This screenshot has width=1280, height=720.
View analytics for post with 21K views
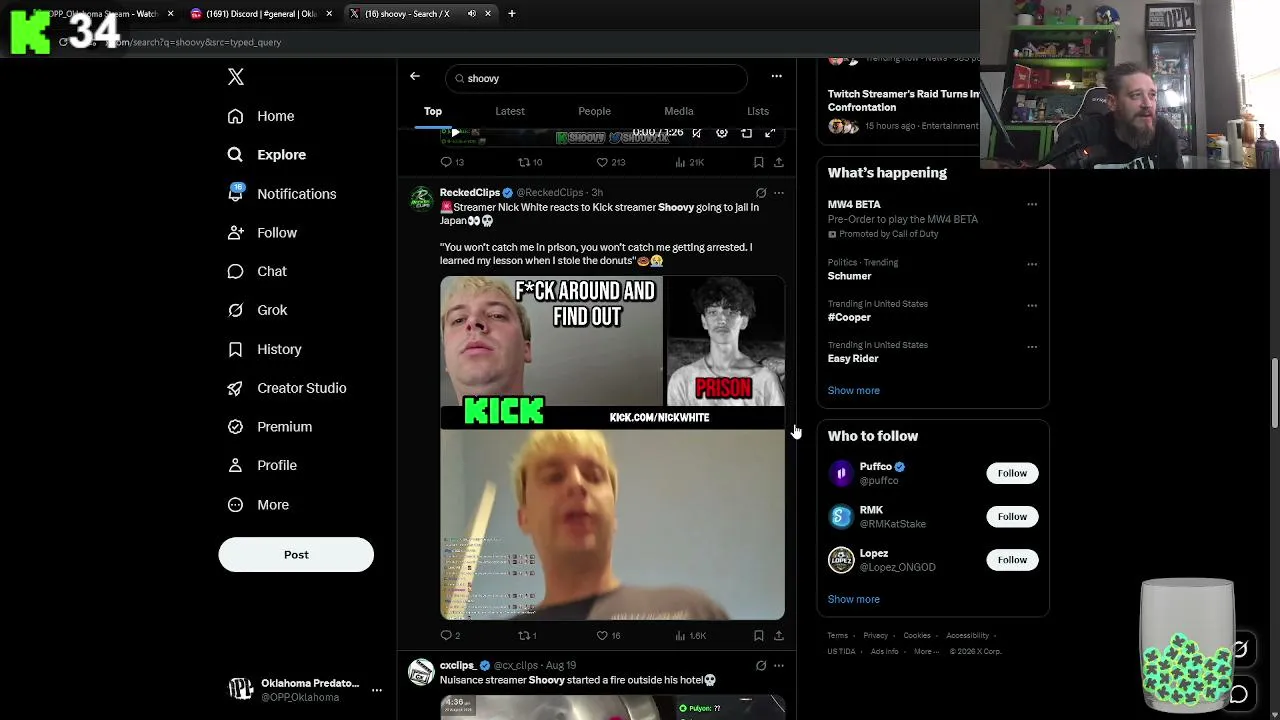[x=690, y=162]
